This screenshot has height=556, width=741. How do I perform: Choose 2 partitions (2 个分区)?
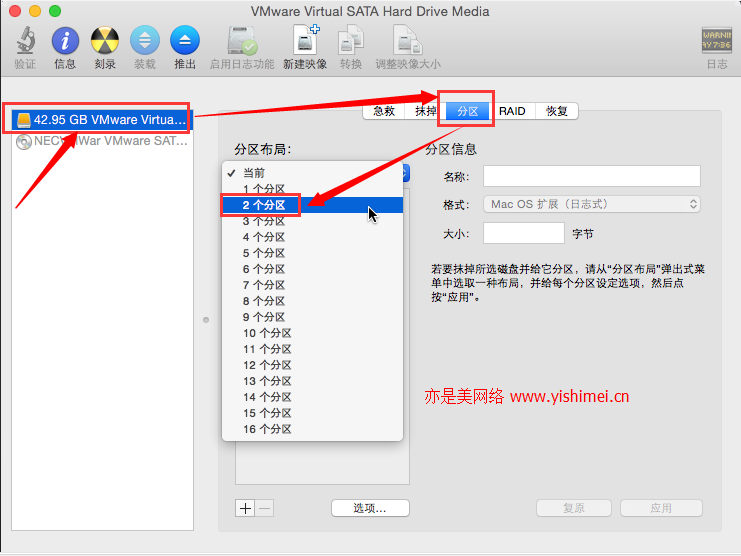[x=312, y=205]
